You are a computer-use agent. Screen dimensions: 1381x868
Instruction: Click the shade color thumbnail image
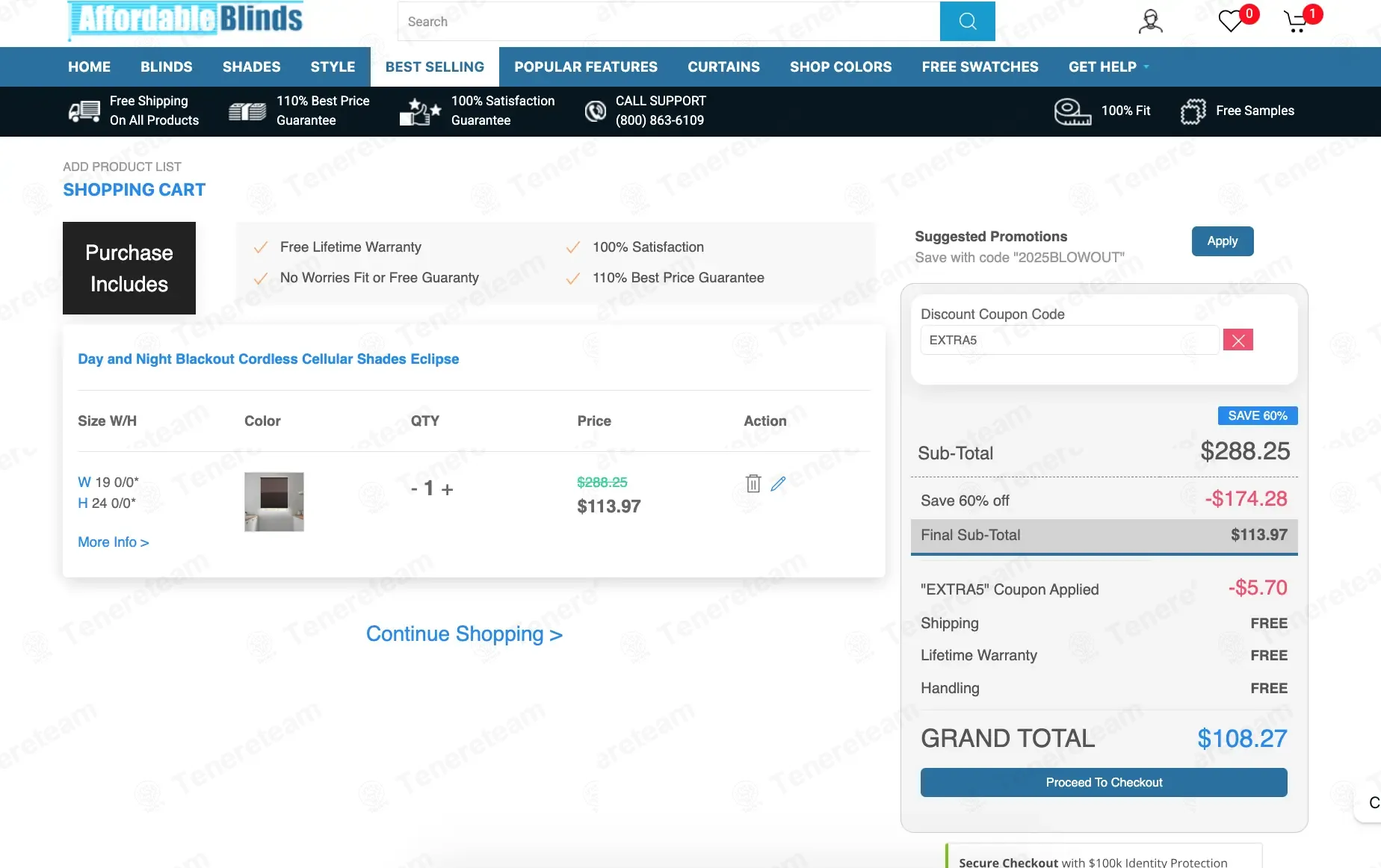274,501
